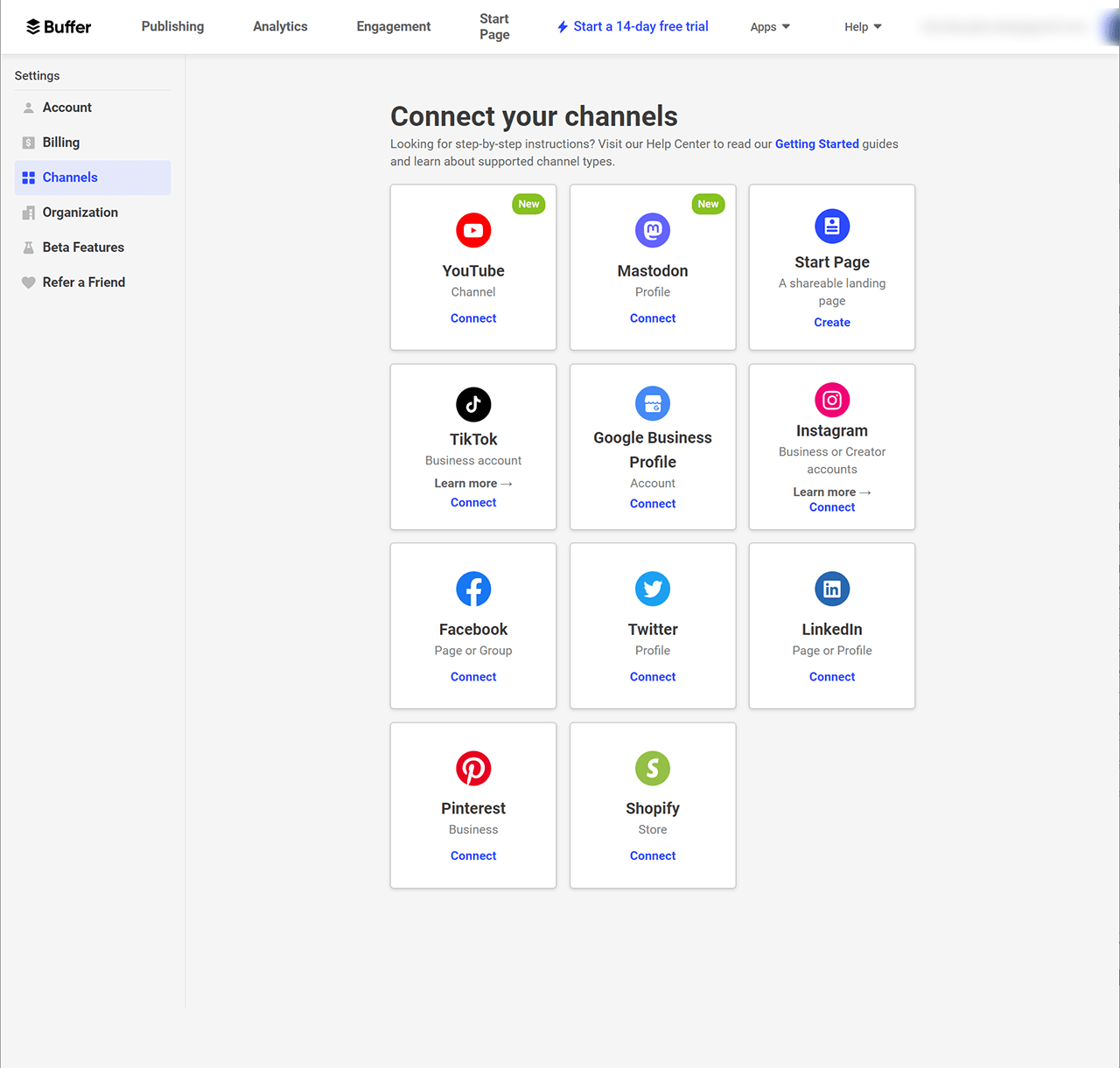Open the Help dropdown menu
This screenshot has width=1120, height=1068.
click(x=863, y=27)
